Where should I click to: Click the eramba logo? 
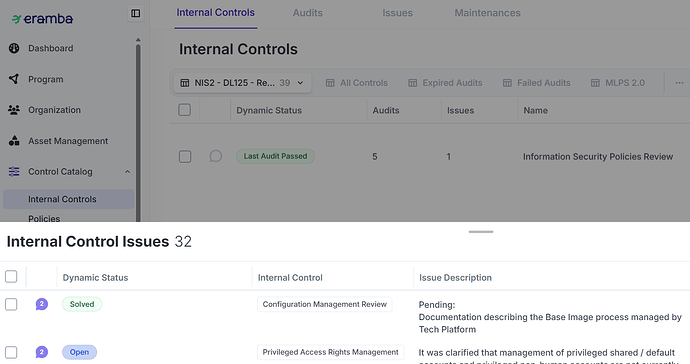click(x=42, y=19)
